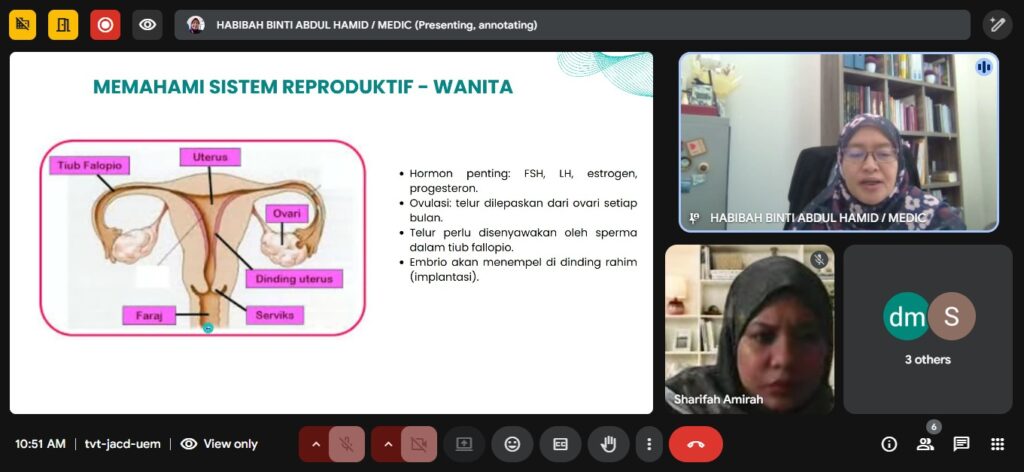
Task: Expand video settings arrow next to camera
Action: [388, 444]
